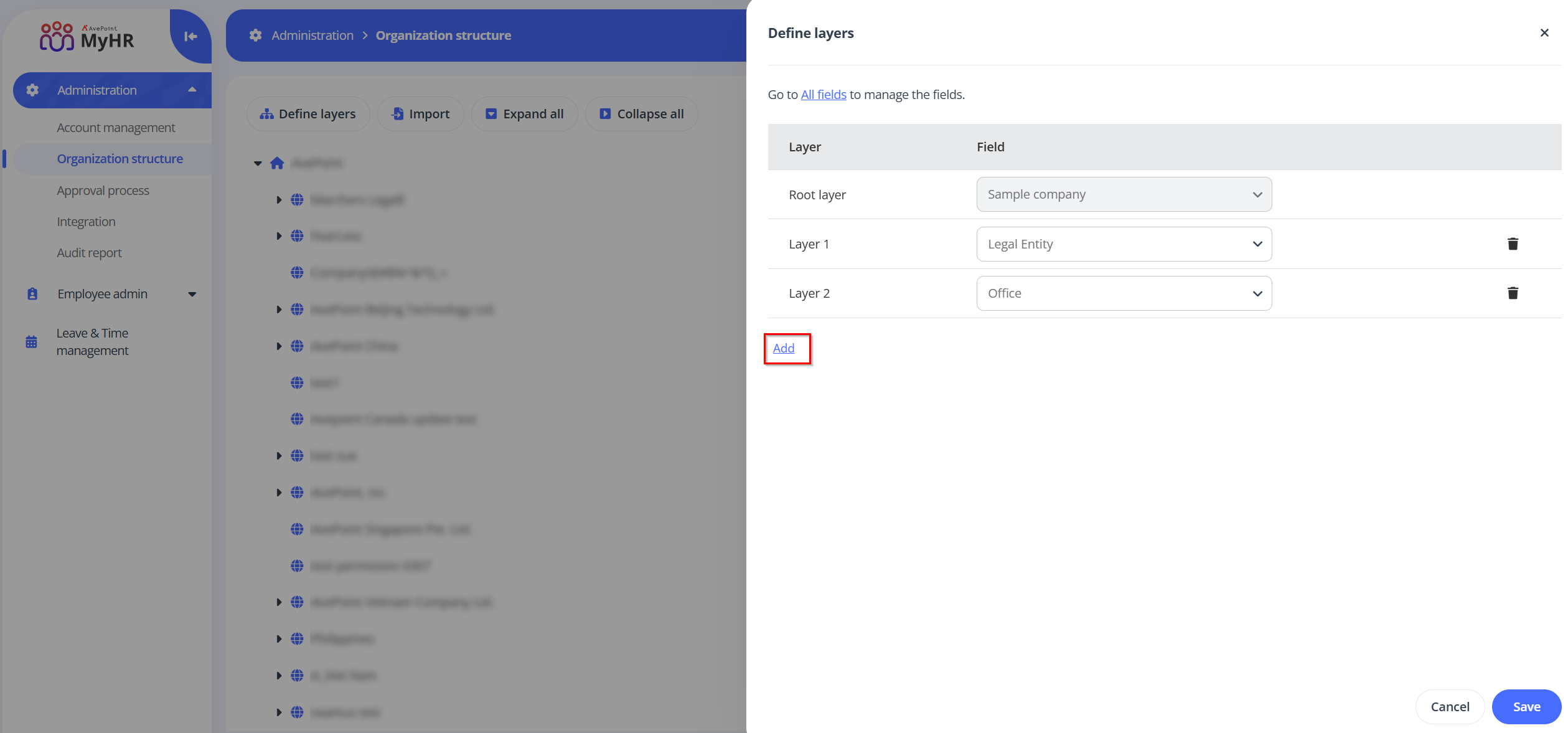Click the AvePoint MyHR logo
This screenshot has width=1568, height=733.
click(87, 37)
